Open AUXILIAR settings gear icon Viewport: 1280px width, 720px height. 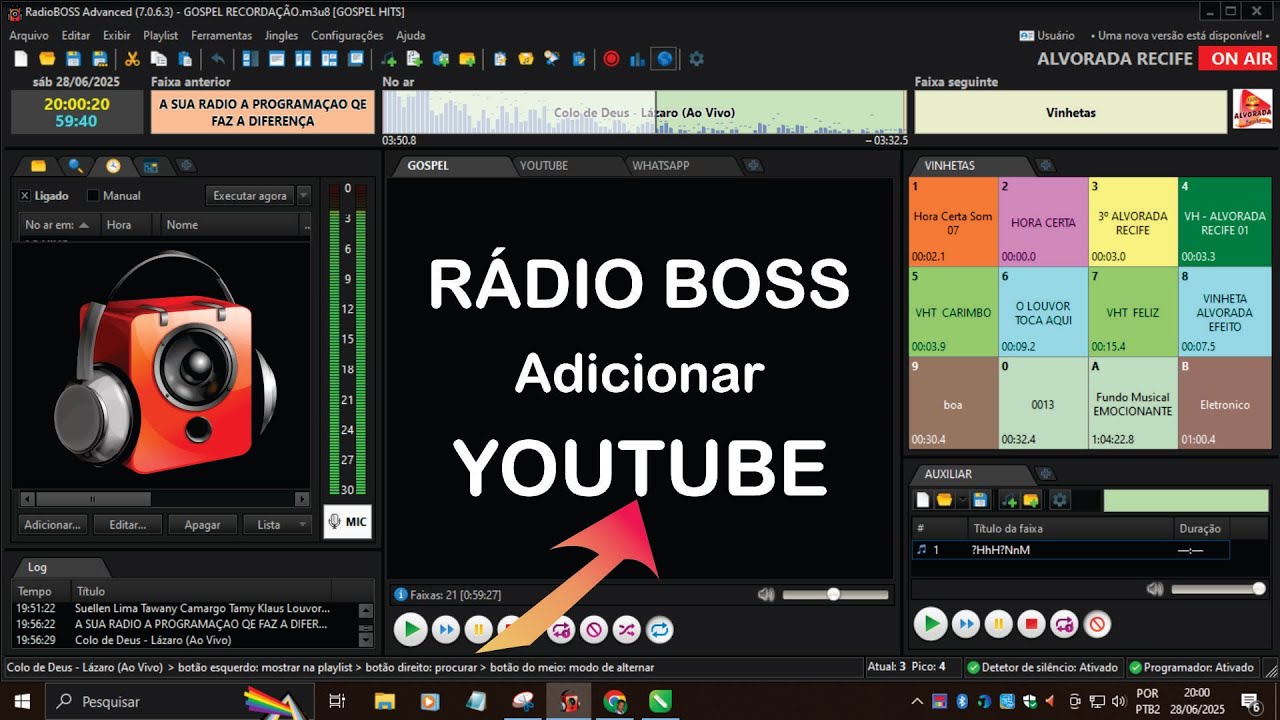pos(1058,500)
